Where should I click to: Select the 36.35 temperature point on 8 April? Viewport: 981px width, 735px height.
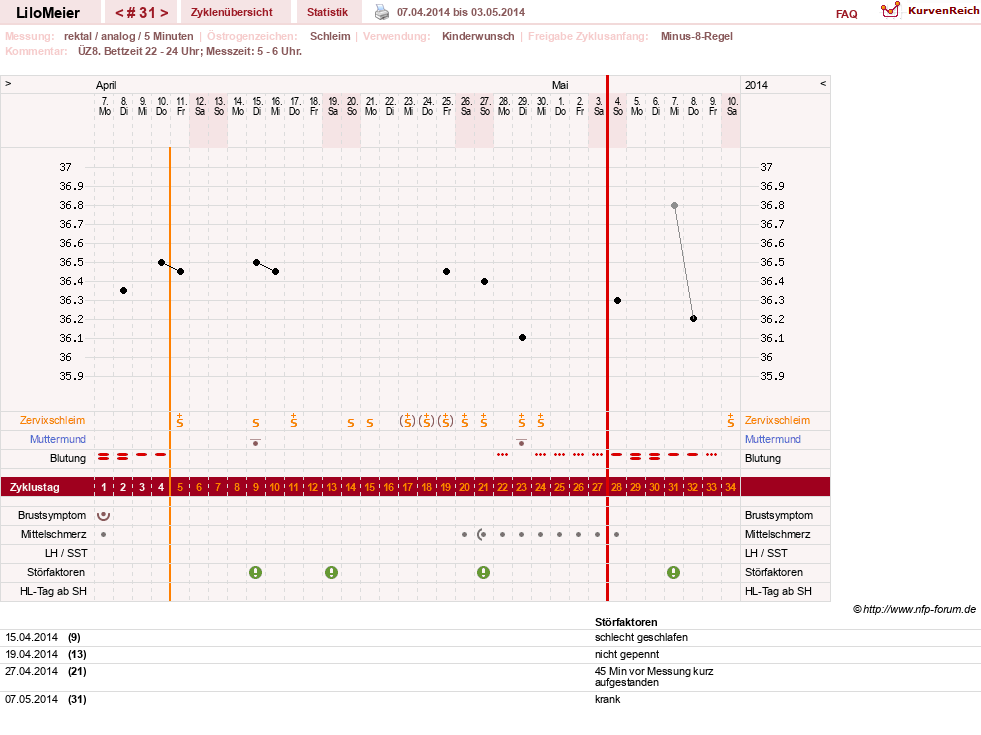[x=123, y=290]
